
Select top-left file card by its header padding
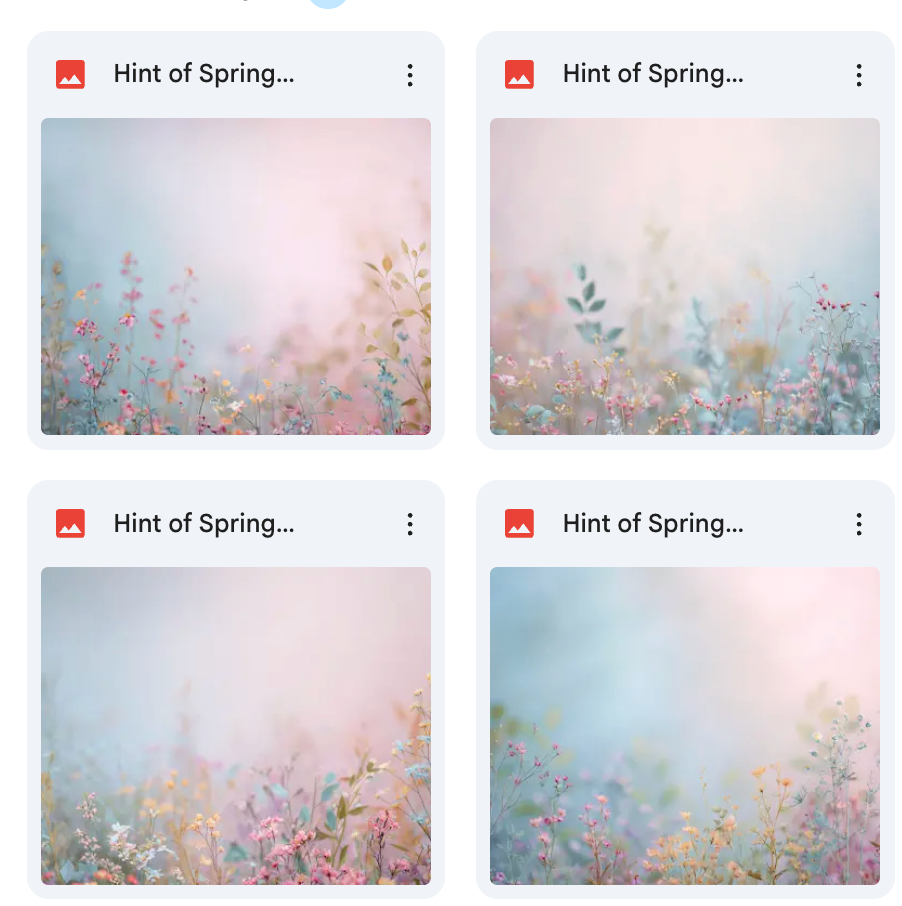click(x=345, y=75)
